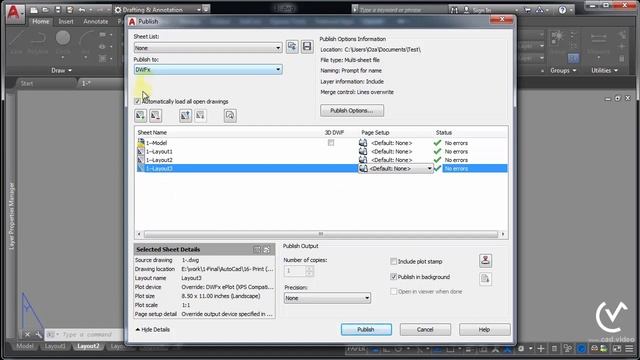Expand the Utilities panel dropdown
640x360 pixels.
[x=604, y=70]
